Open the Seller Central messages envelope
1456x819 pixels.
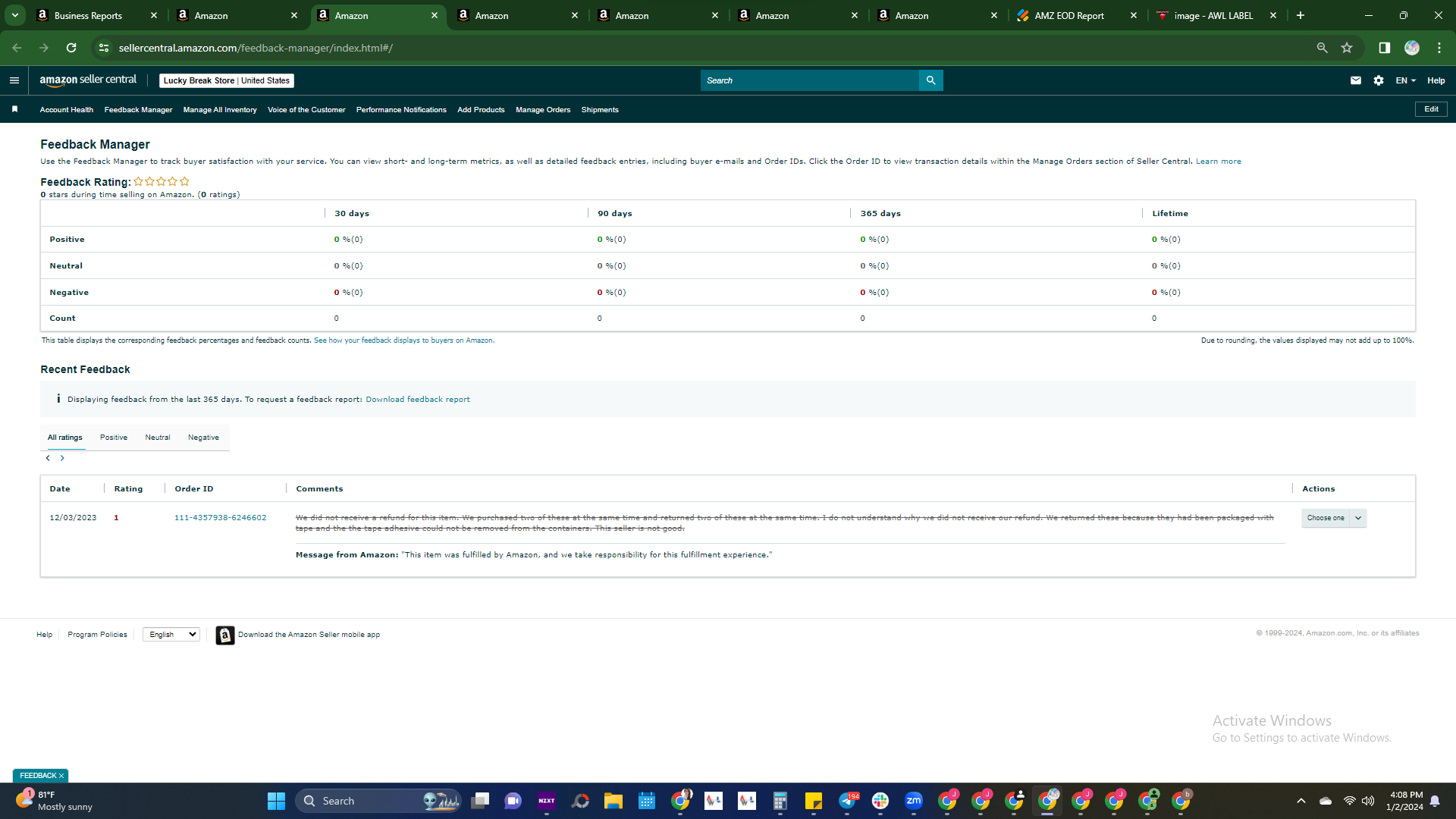click(1356, 80)
